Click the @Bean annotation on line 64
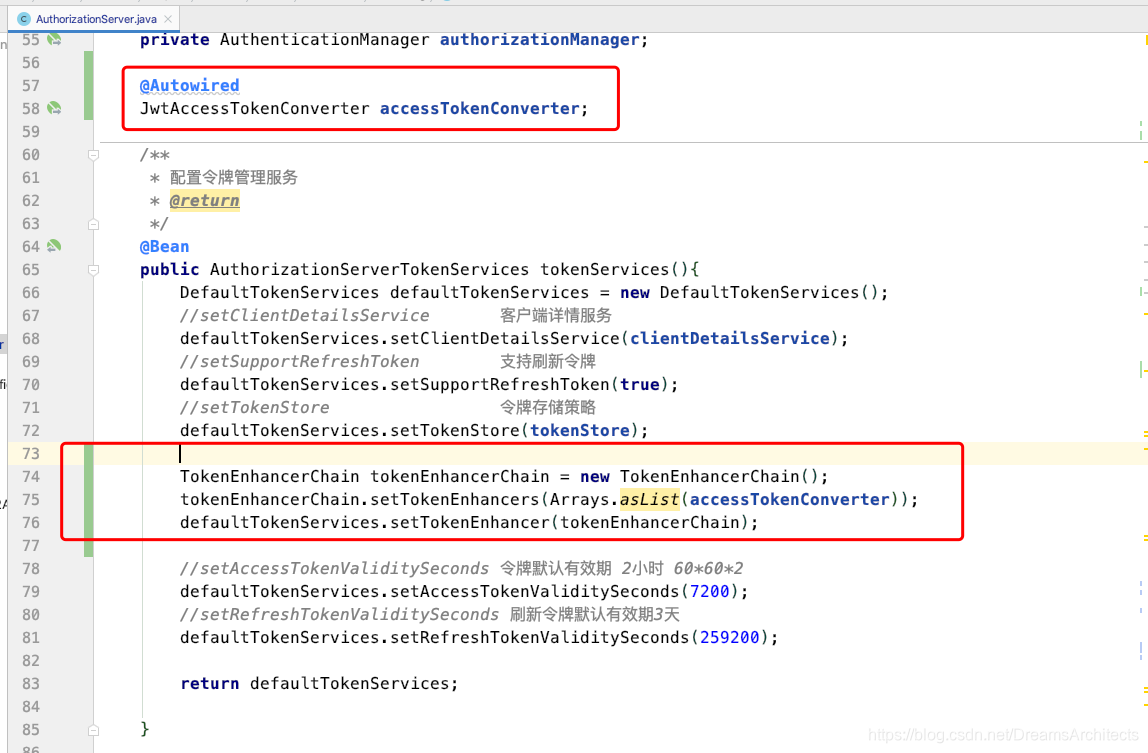The height and width of the screenshot is (753, 1148). [x=165, y=247]
